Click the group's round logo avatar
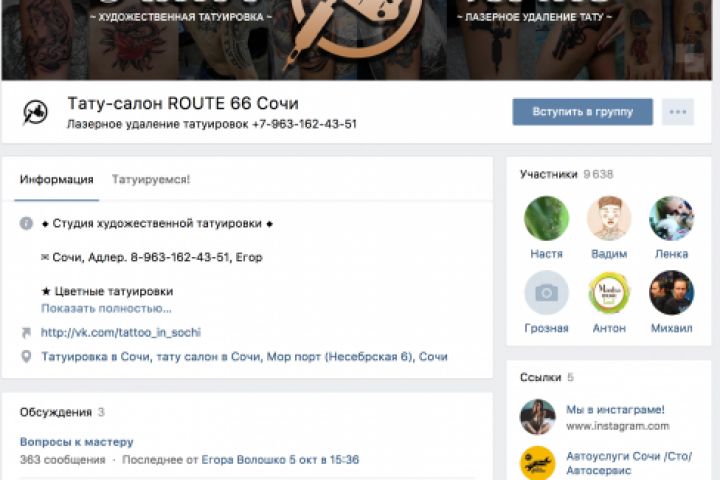 pyautogui.click(x=35, y=112)
